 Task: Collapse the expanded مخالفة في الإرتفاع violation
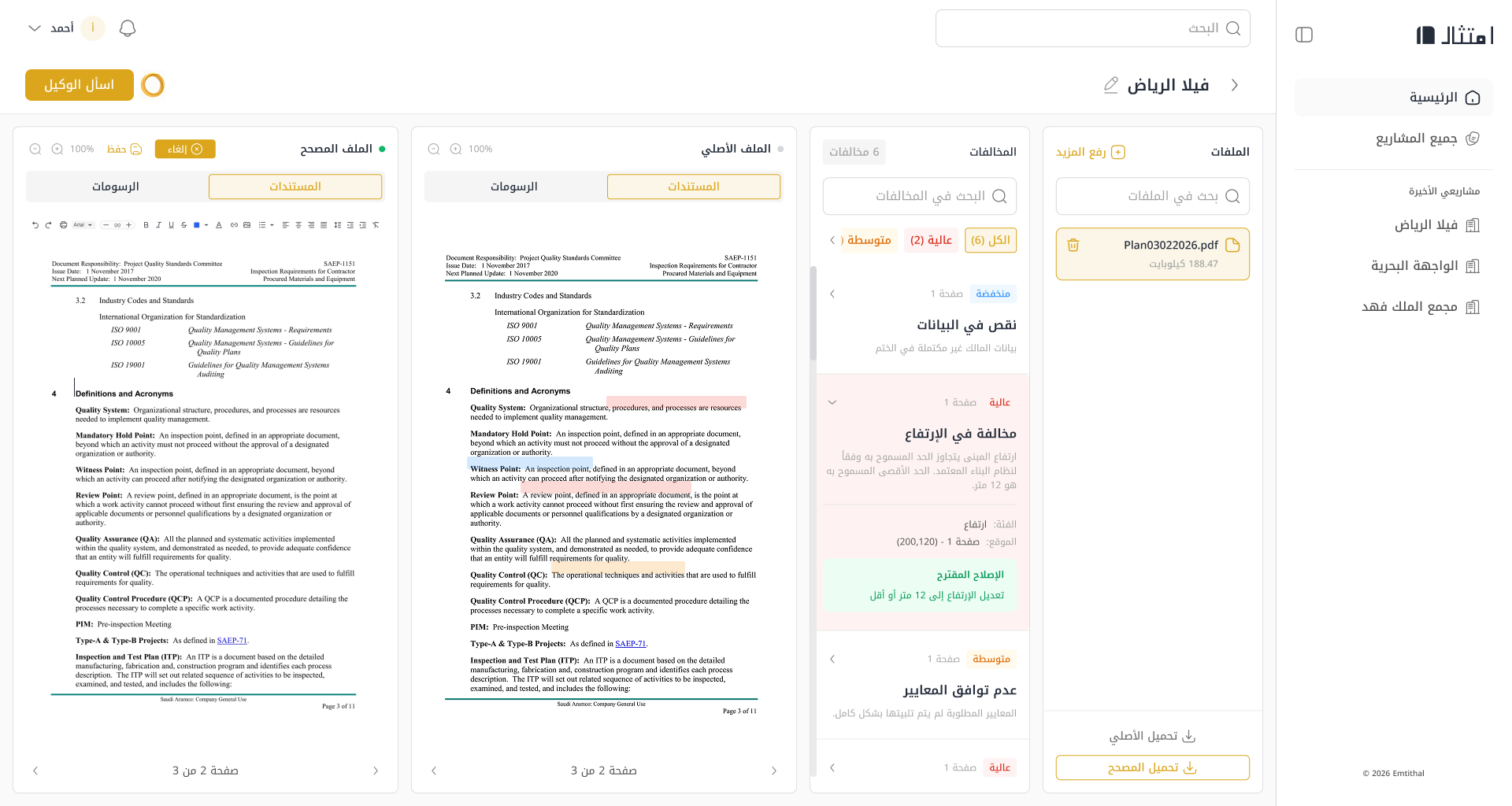pyautogui.click(x=832, y=402)
